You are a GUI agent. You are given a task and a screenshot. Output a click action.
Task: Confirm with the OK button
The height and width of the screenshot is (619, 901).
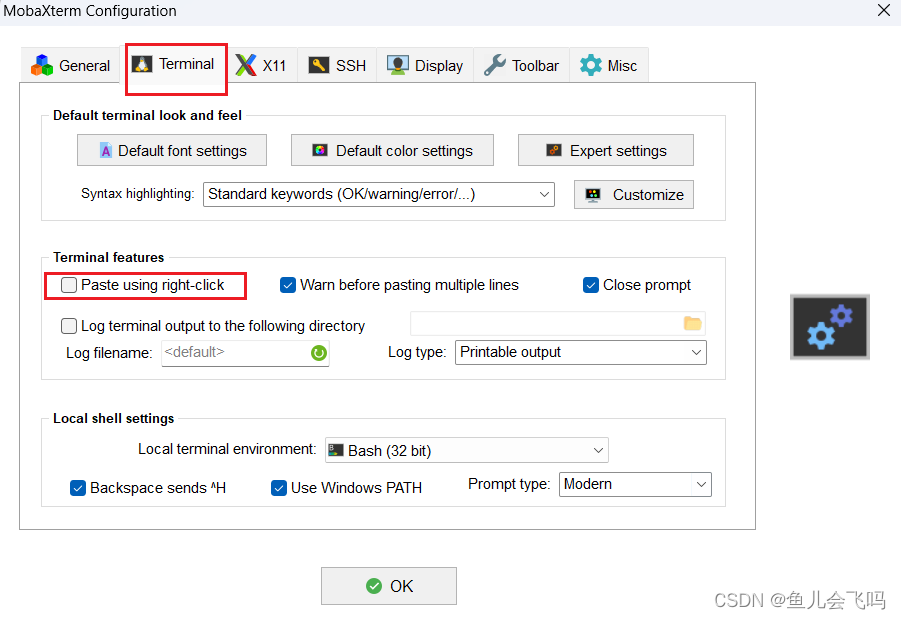(x=389, y=586)
